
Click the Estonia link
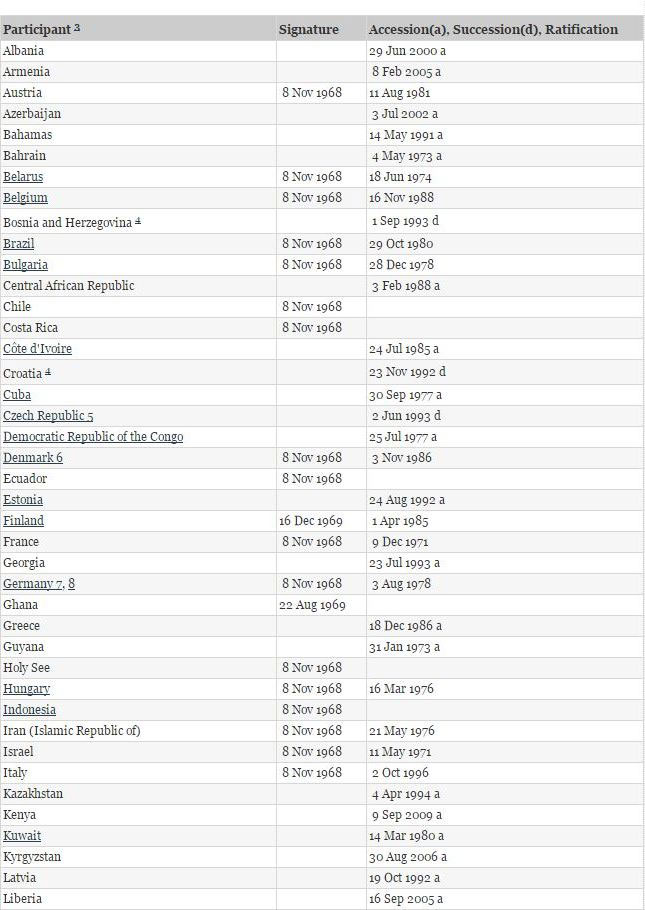(23, 500)
